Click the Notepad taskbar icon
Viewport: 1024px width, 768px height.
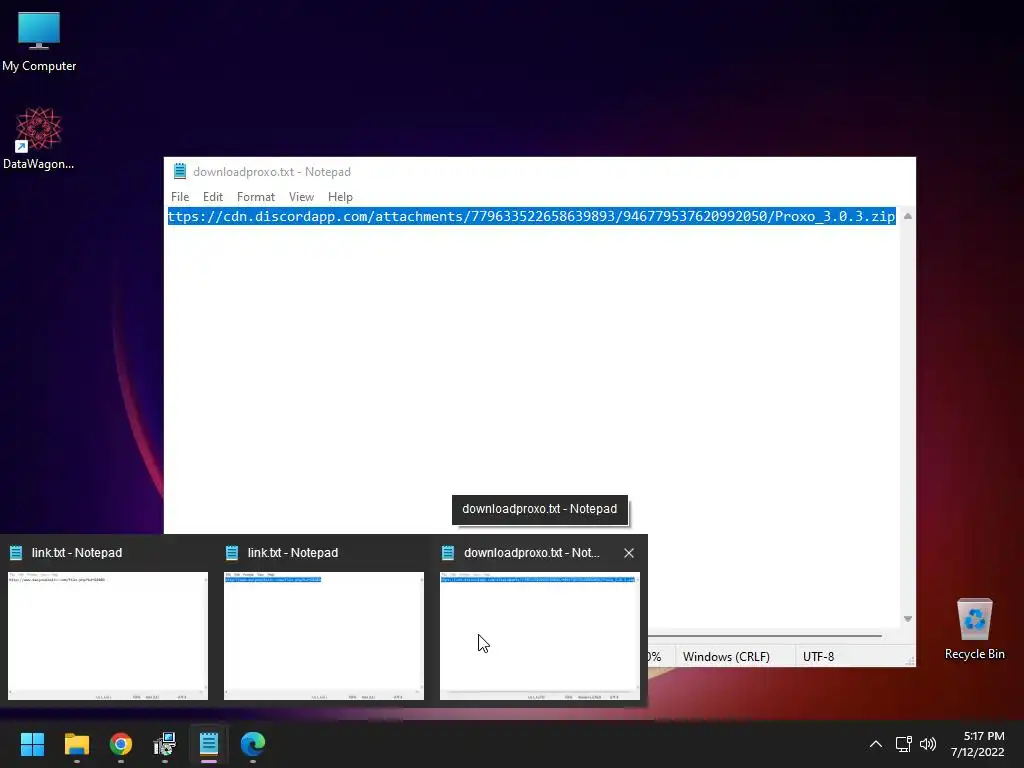point(209,744)
